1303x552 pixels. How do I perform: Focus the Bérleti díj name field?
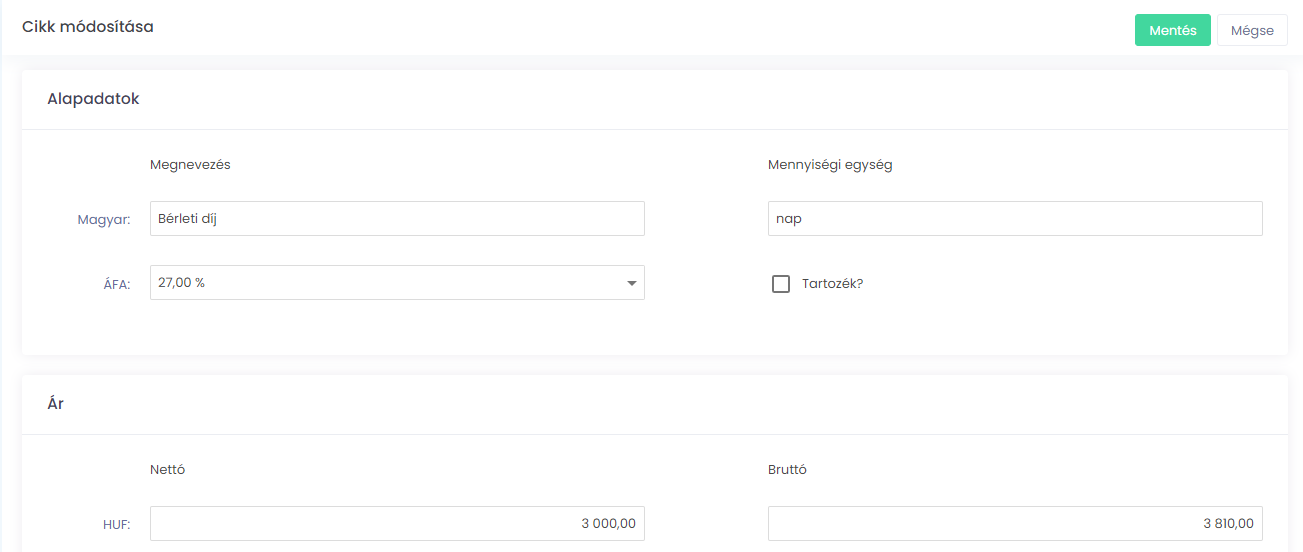(x=397, y=219)
